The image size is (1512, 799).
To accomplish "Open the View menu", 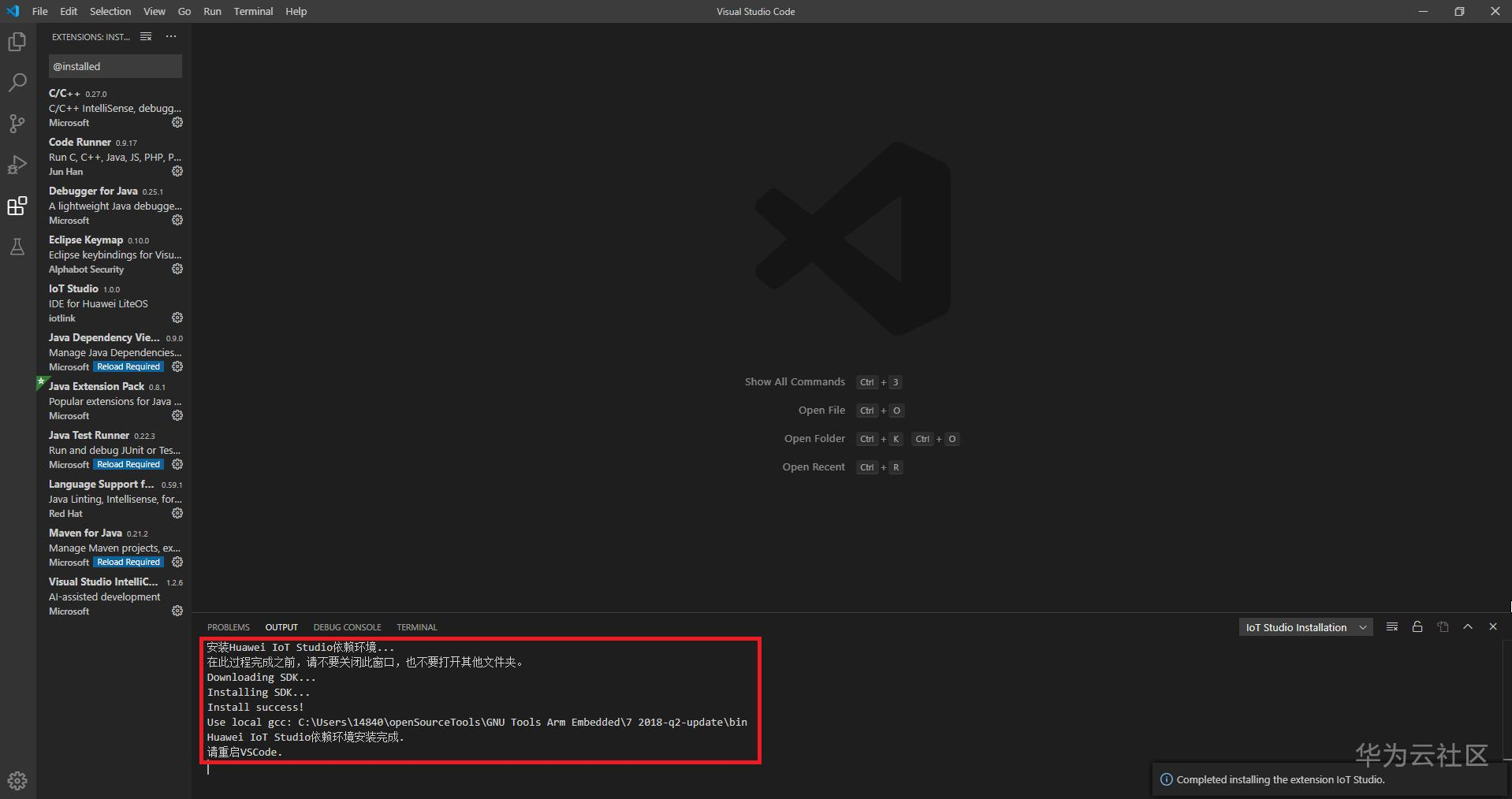I will click(155, 11).
